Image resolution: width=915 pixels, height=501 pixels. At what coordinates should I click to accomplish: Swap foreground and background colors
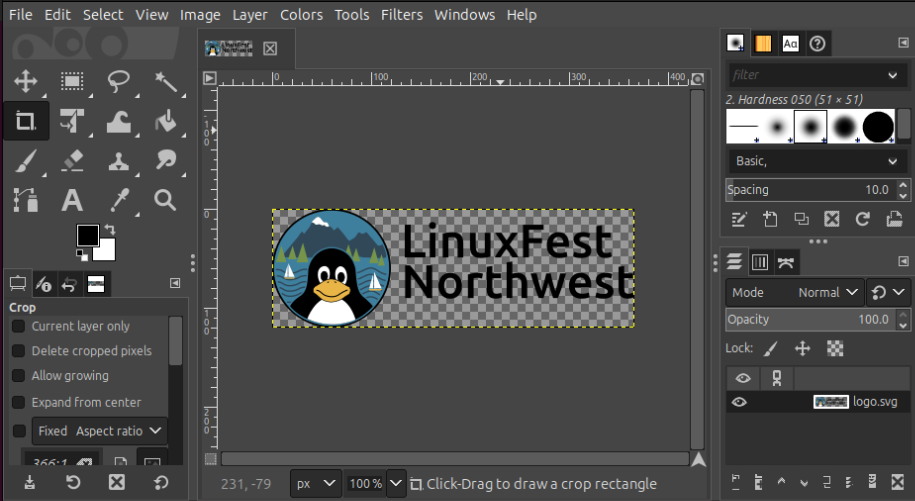click(110, 230)
